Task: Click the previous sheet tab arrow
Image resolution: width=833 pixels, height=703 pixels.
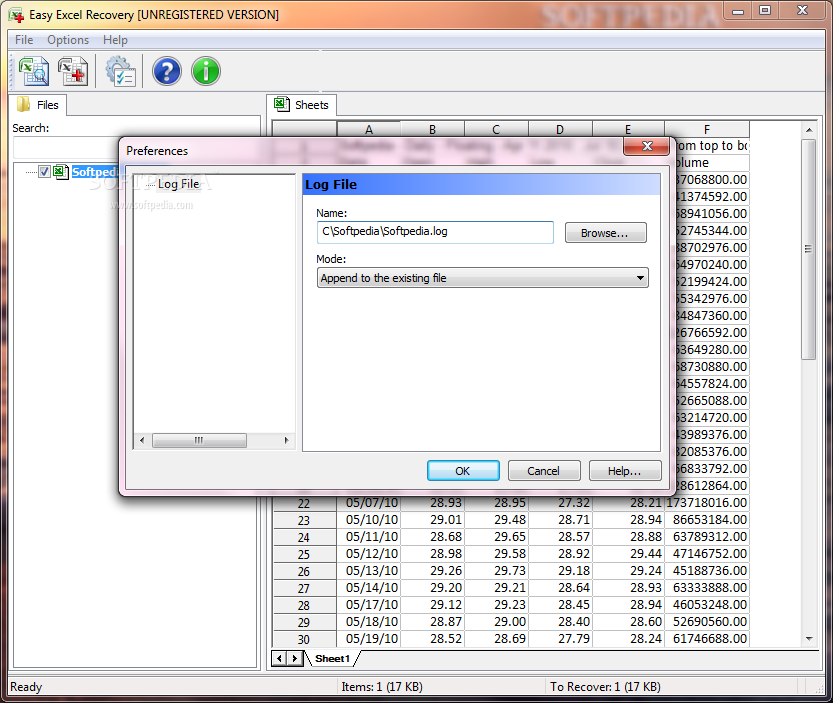Action: pos(280,659)
